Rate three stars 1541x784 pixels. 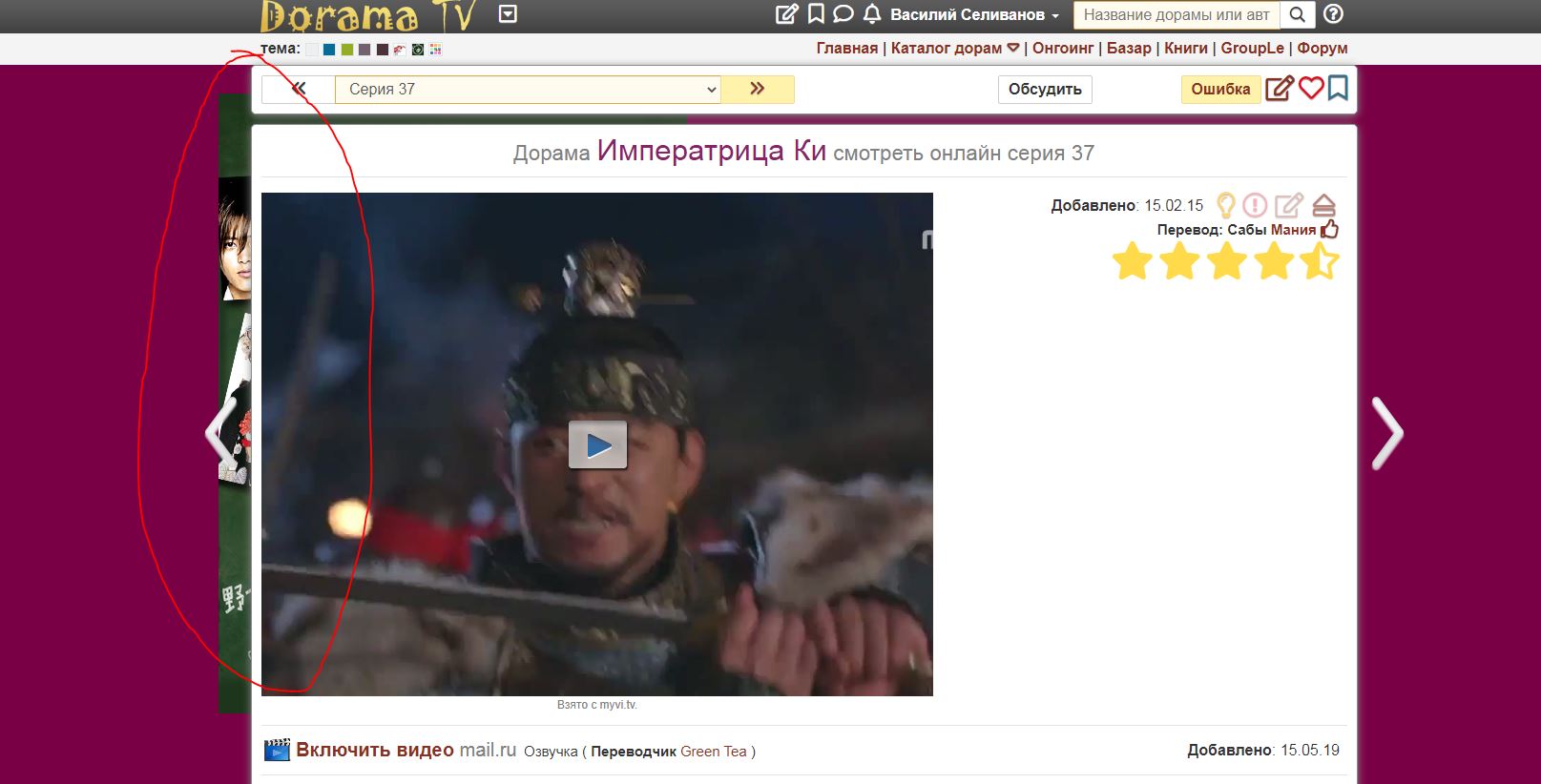[1226, 260]
